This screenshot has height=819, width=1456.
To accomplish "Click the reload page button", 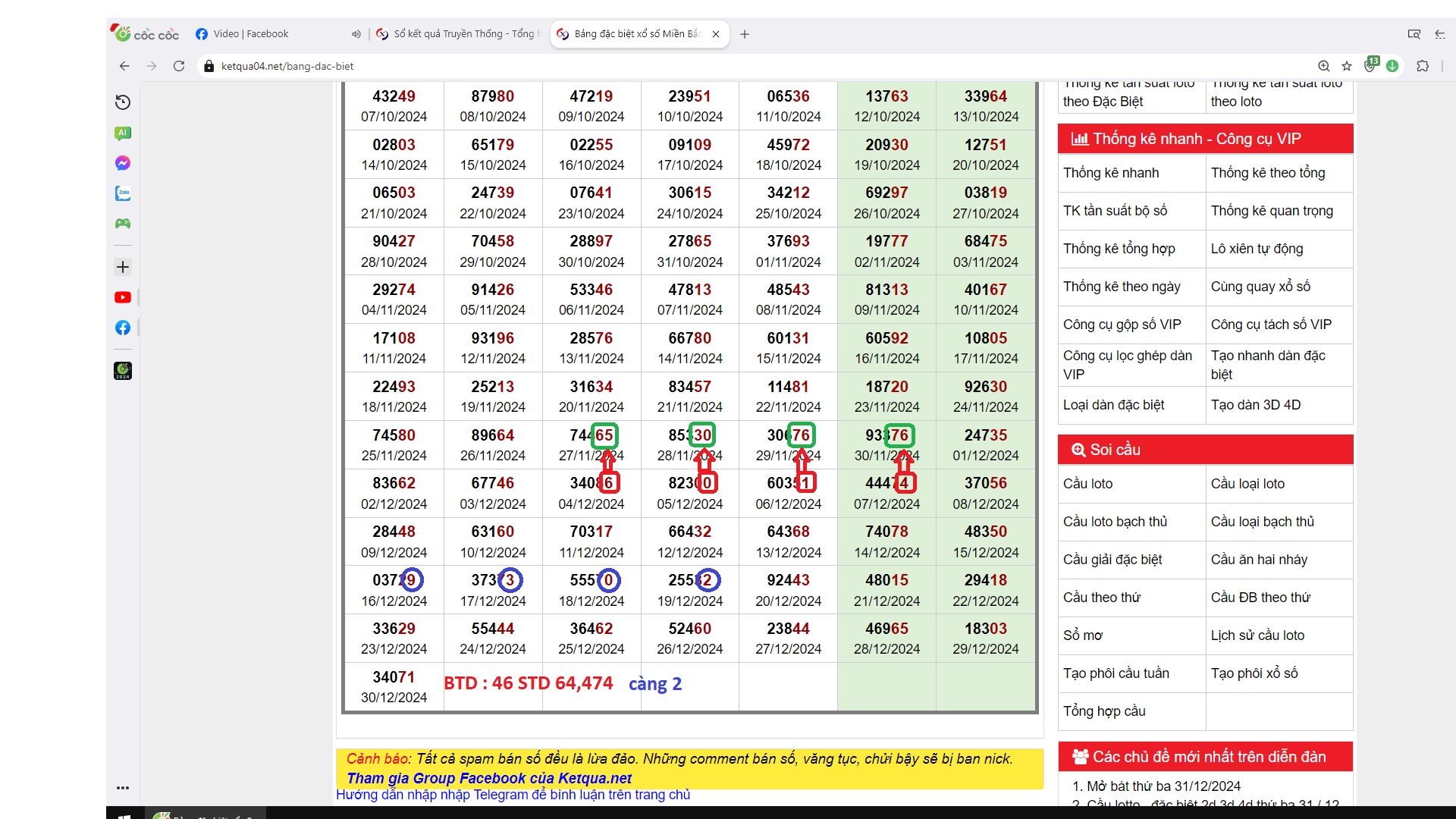I will coord(179,66).
